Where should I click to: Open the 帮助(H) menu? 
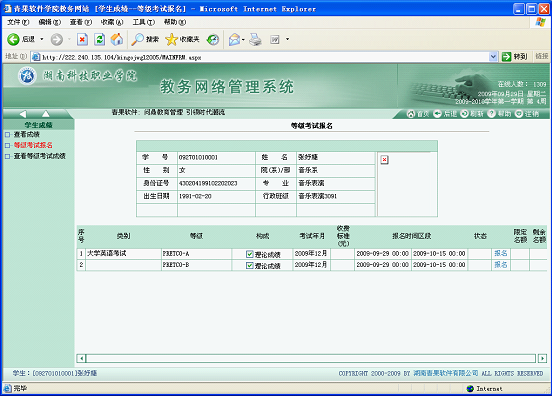click(x=175, y=22)
